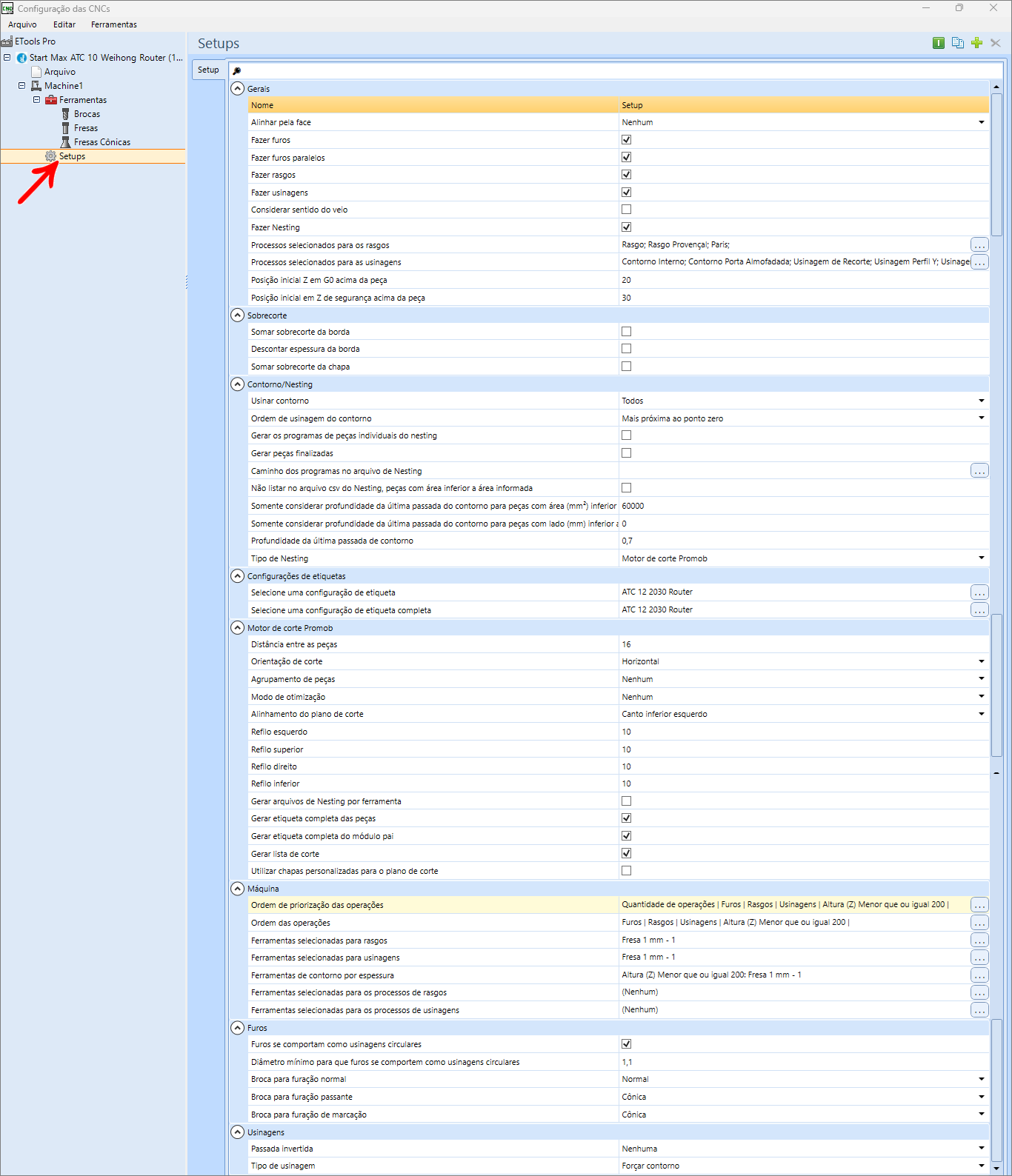Click ellipsis button for Ordem das operações
This screenshot has height=1176, width=1012.
(x=979, y=923)
